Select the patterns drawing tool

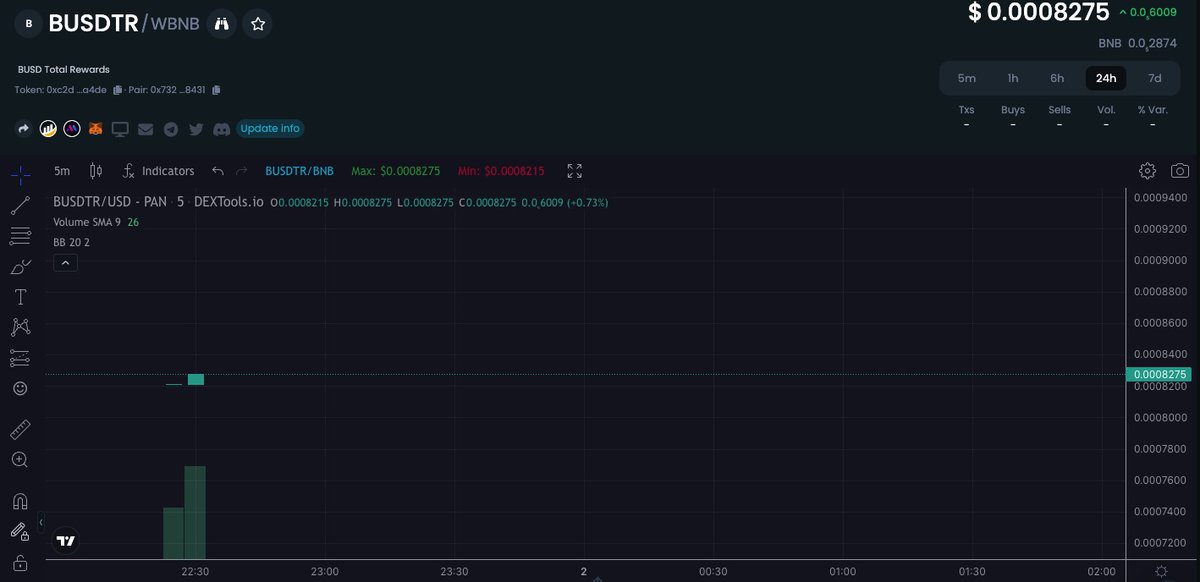20,327
